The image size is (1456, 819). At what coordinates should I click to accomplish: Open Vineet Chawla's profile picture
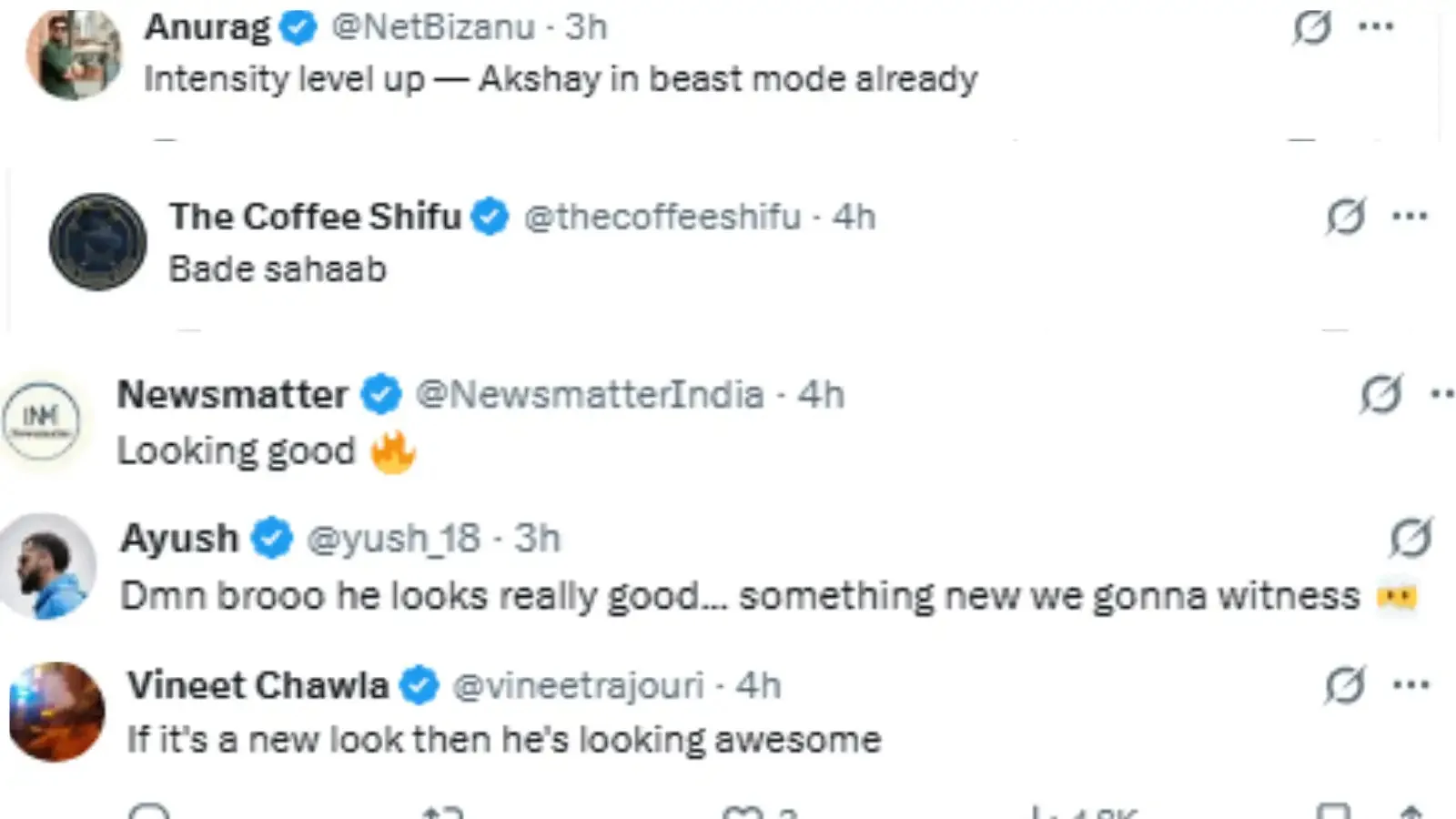(57, 712)
